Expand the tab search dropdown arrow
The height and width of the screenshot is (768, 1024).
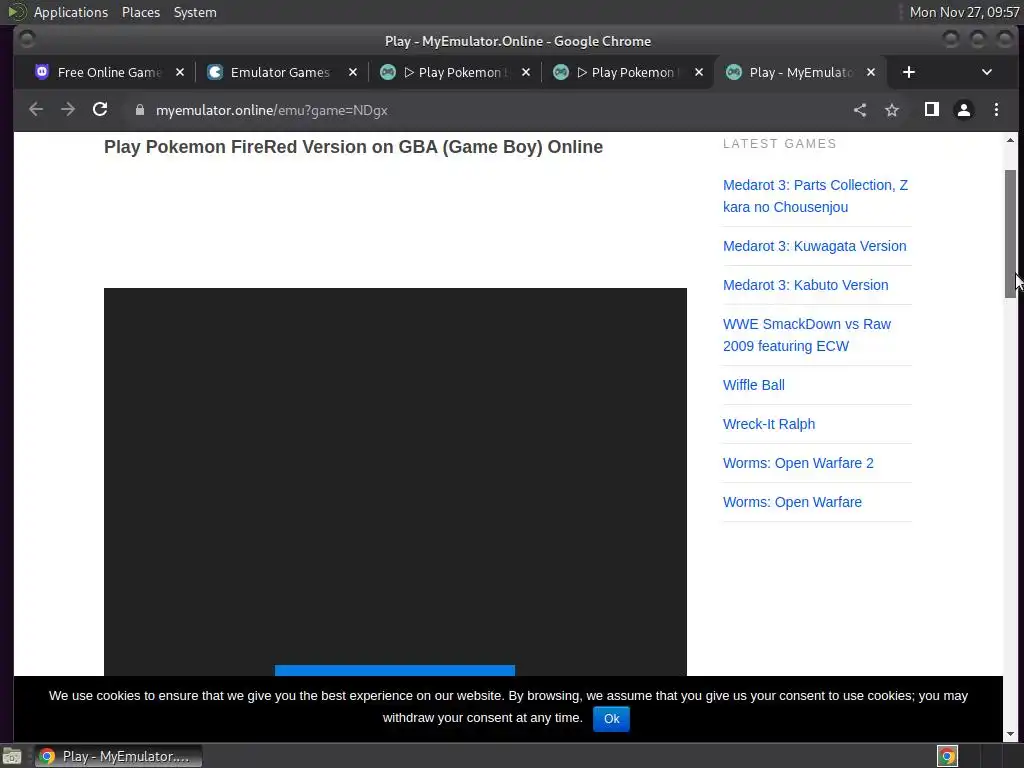click(x=987, y=72)
